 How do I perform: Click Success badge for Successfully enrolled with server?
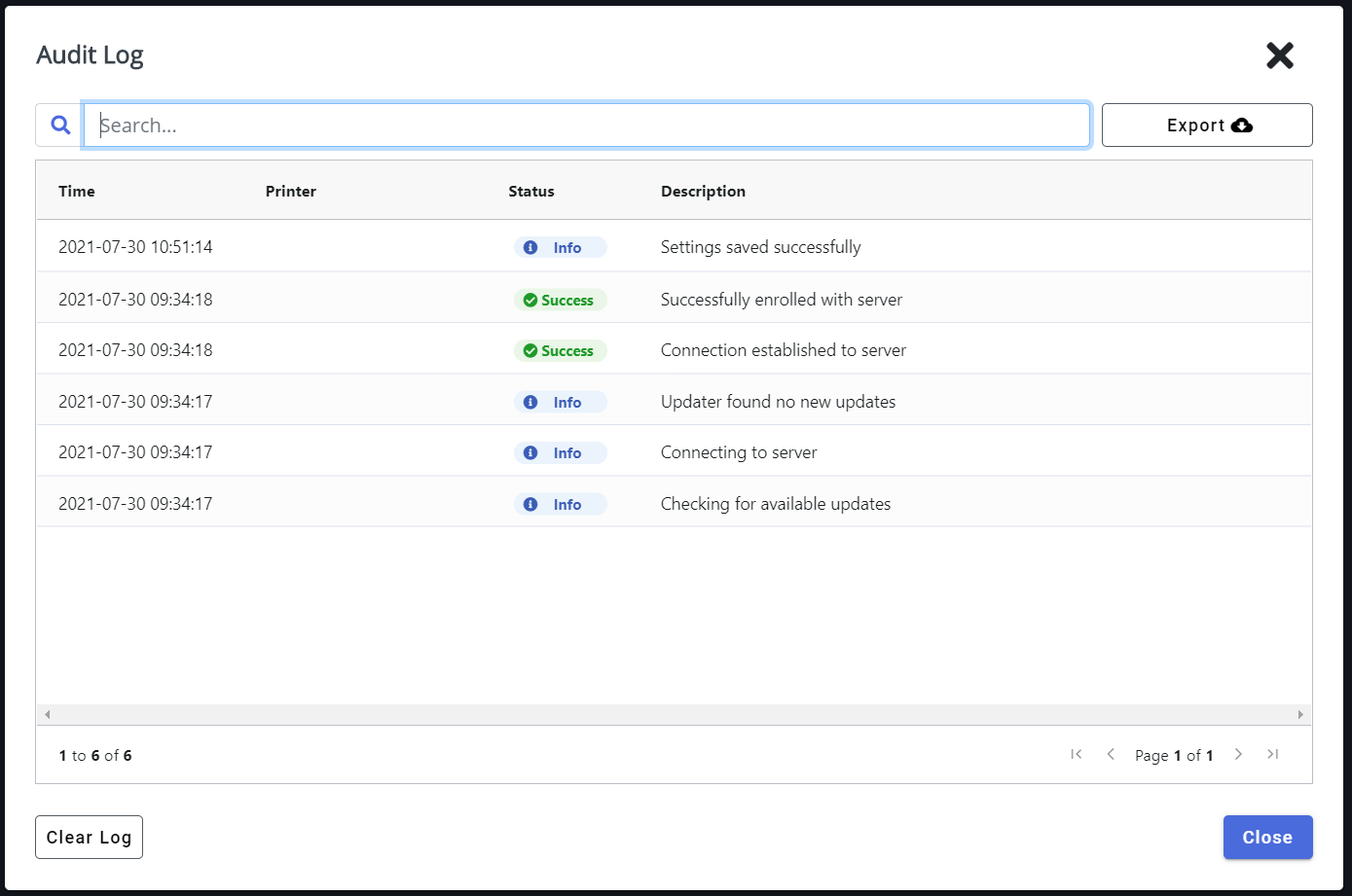click(x=560, y=300)
